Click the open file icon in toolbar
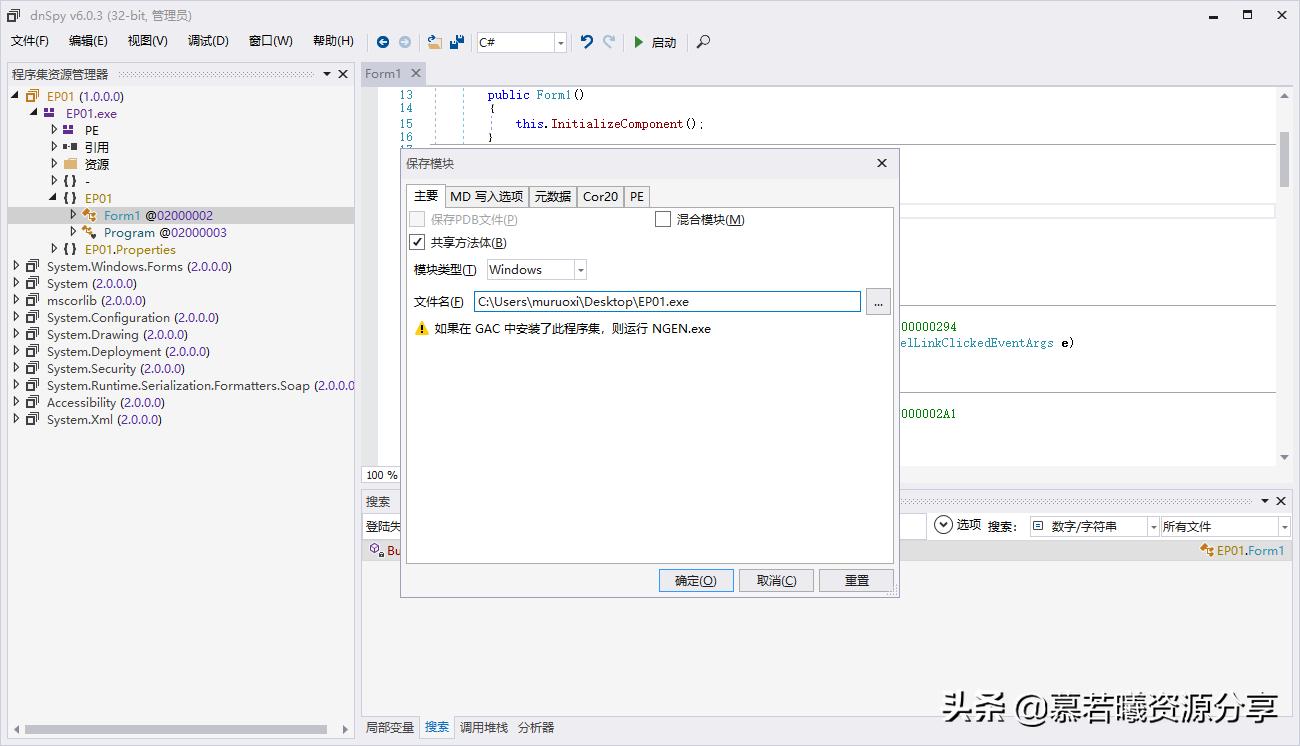Image resolution: width=1300 pixels, height=746 pixels. (435, 42)
